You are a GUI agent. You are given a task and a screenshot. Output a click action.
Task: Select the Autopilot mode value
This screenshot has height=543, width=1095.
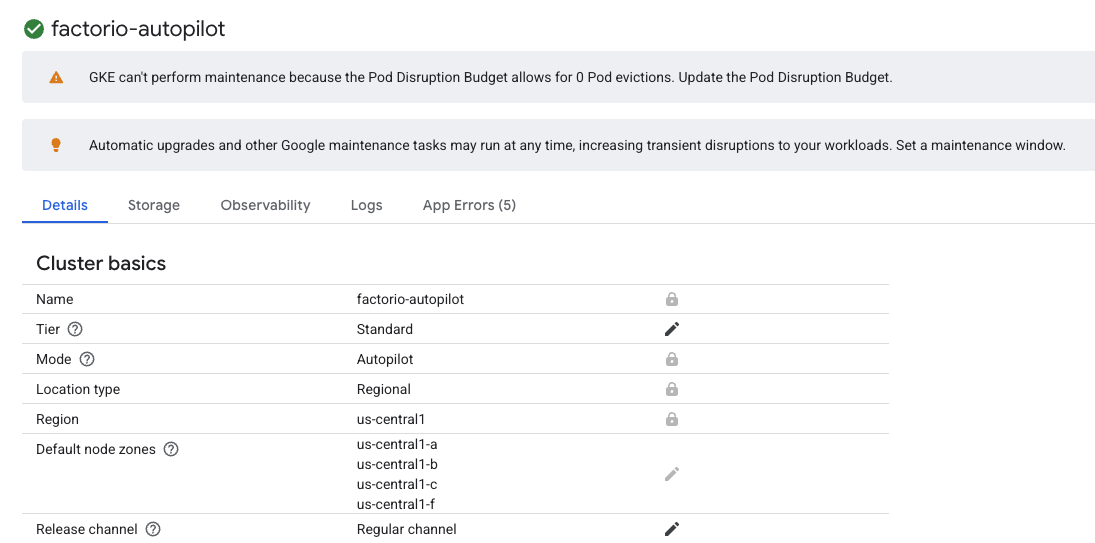click(385, 359)
